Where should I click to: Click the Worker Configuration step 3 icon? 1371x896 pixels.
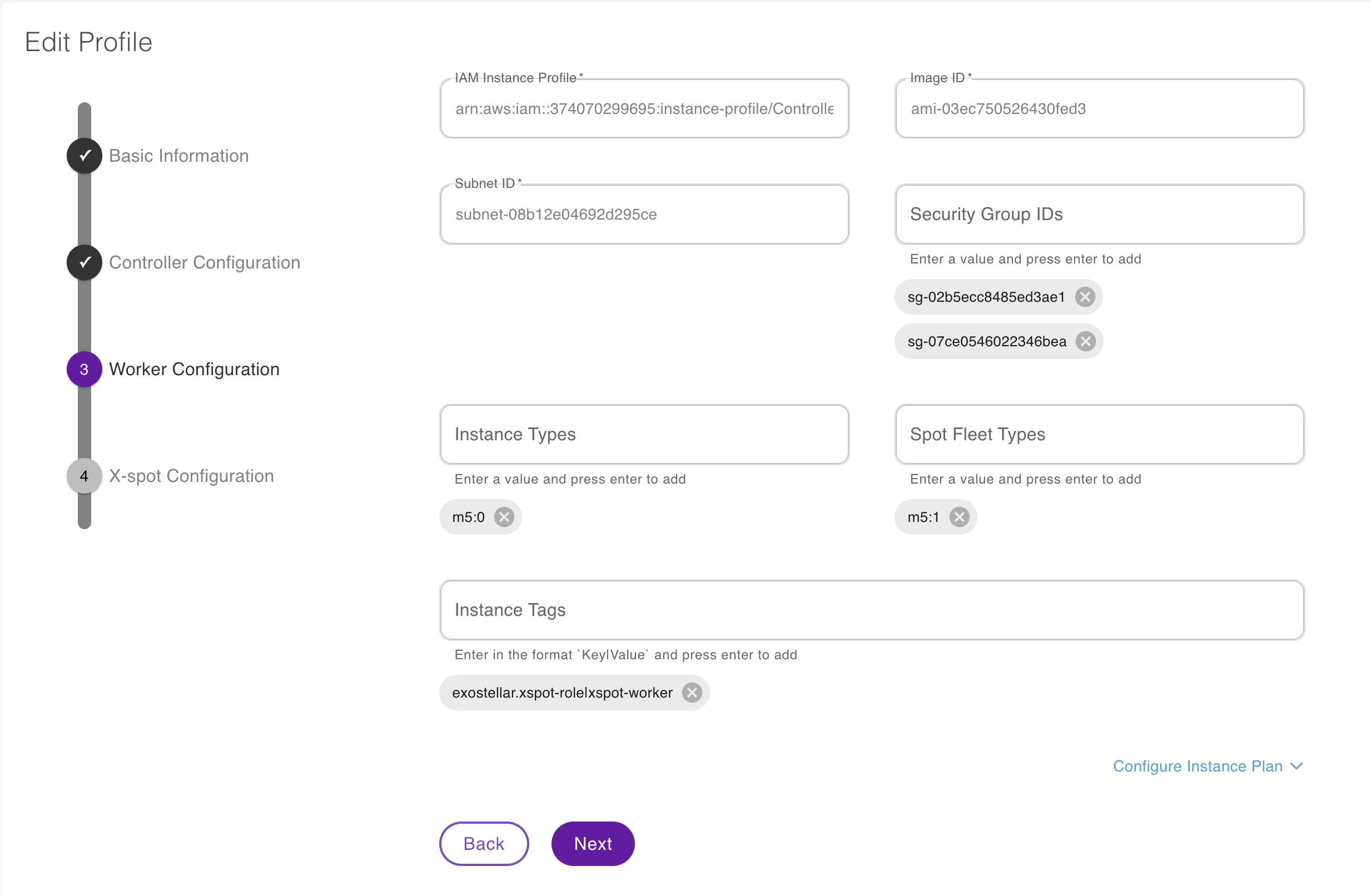(84, 369)
